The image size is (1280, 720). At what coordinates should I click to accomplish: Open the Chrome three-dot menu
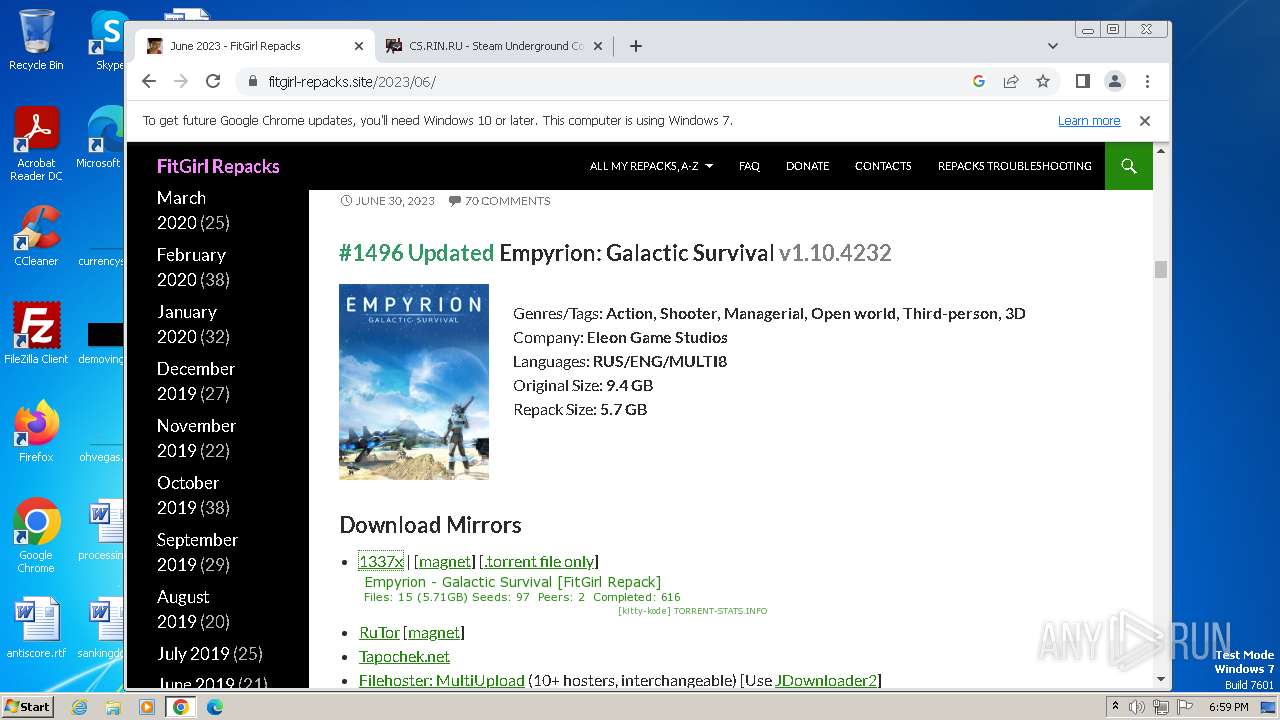1147,81
